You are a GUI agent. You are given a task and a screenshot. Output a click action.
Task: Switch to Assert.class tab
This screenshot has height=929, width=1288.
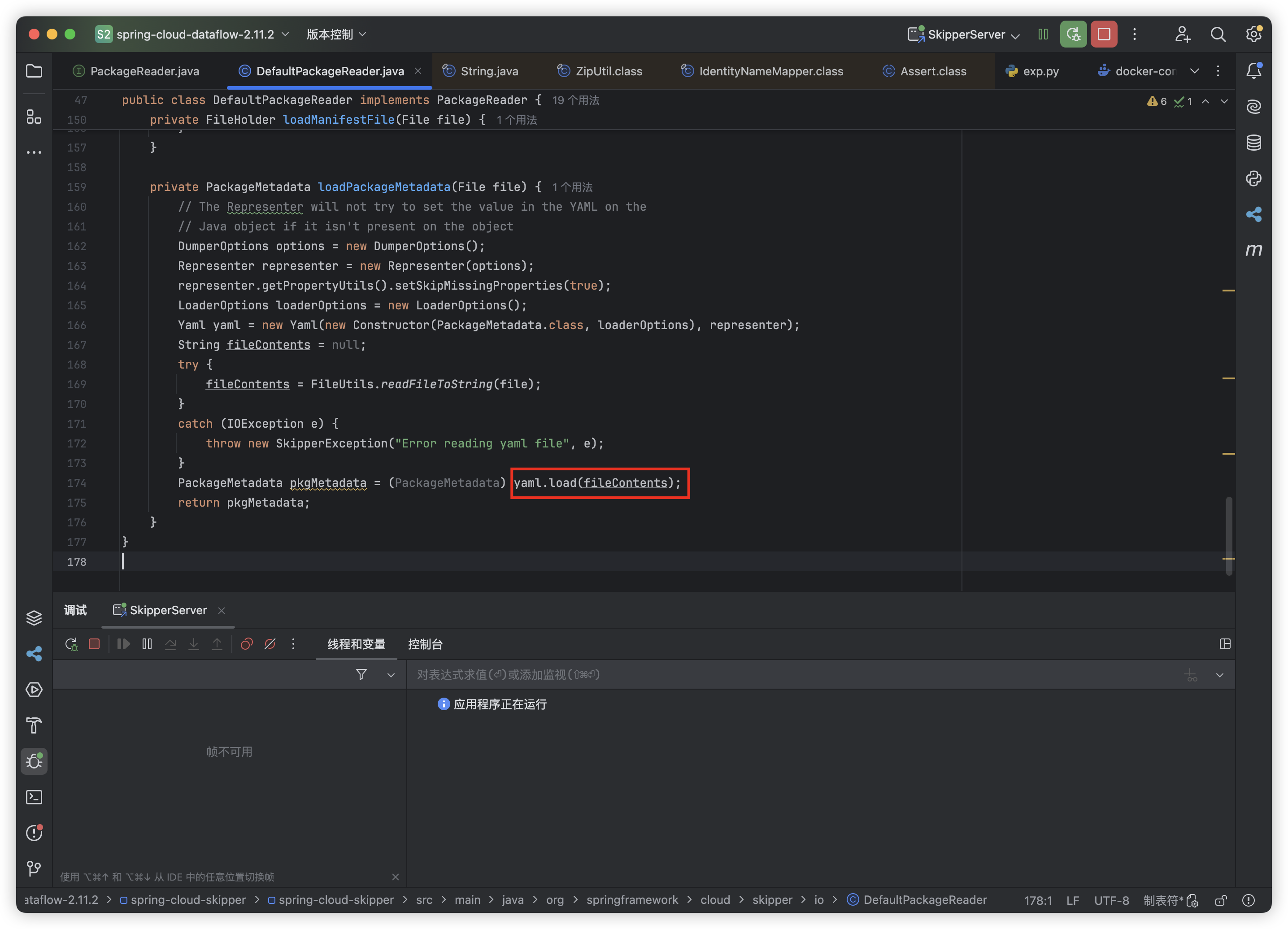click(925, 71)
